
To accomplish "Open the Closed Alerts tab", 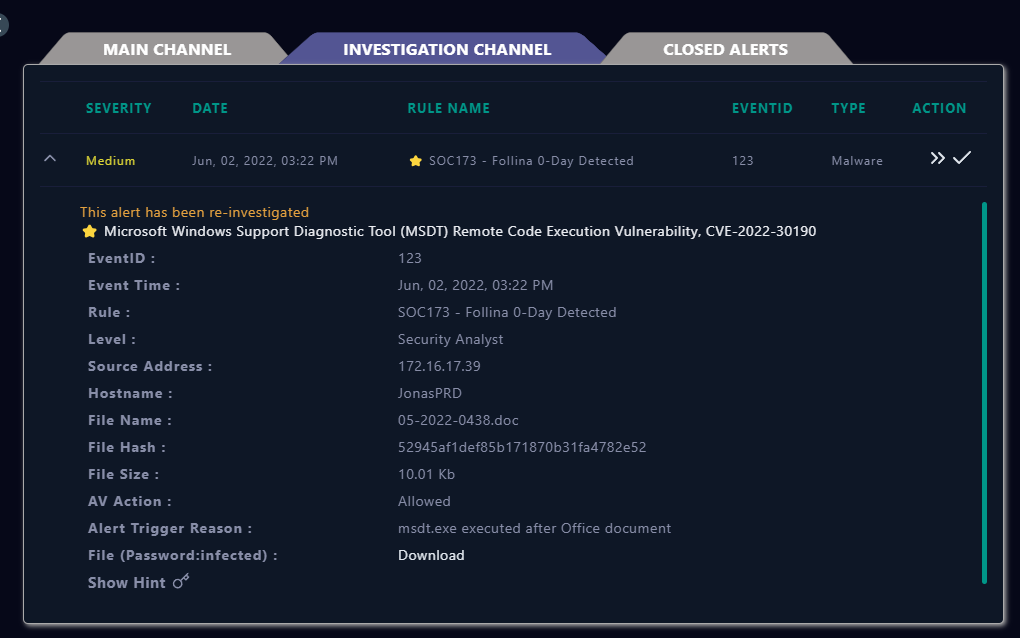I will (726, 49).
